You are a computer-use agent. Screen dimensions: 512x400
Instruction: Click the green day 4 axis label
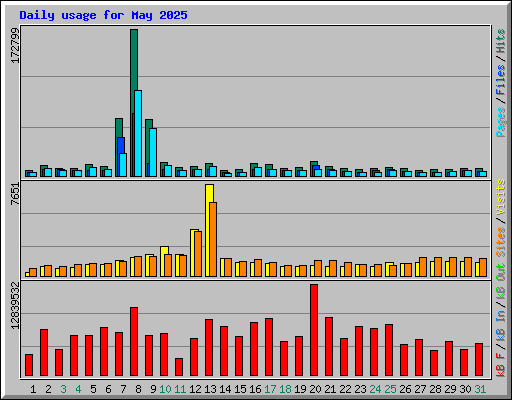[x=78, y=389]
